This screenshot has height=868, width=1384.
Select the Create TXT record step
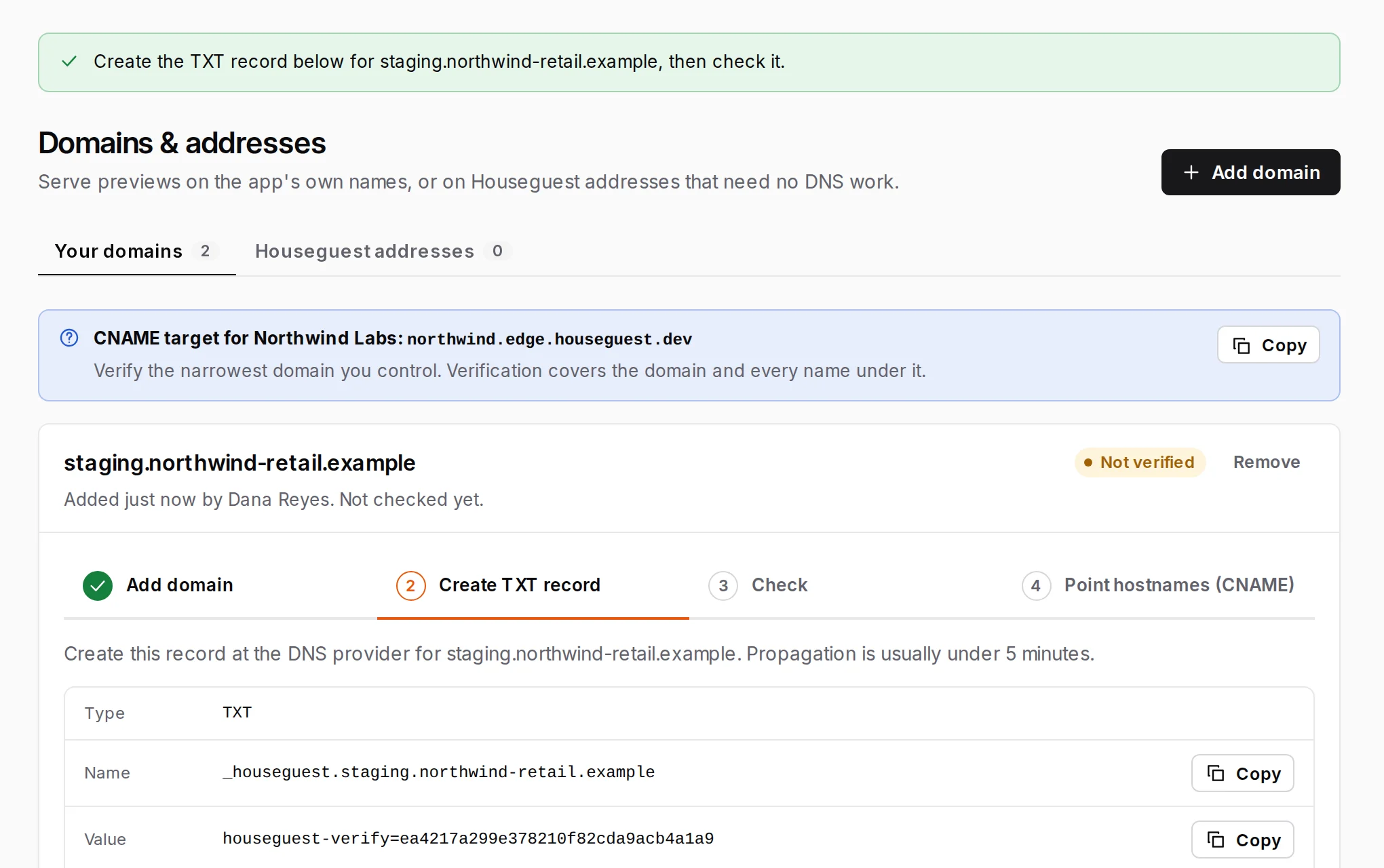tap(533, 585)
